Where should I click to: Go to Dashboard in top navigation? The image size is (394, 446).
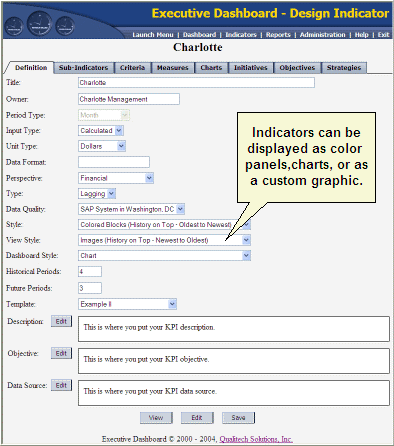click(199, 35)
